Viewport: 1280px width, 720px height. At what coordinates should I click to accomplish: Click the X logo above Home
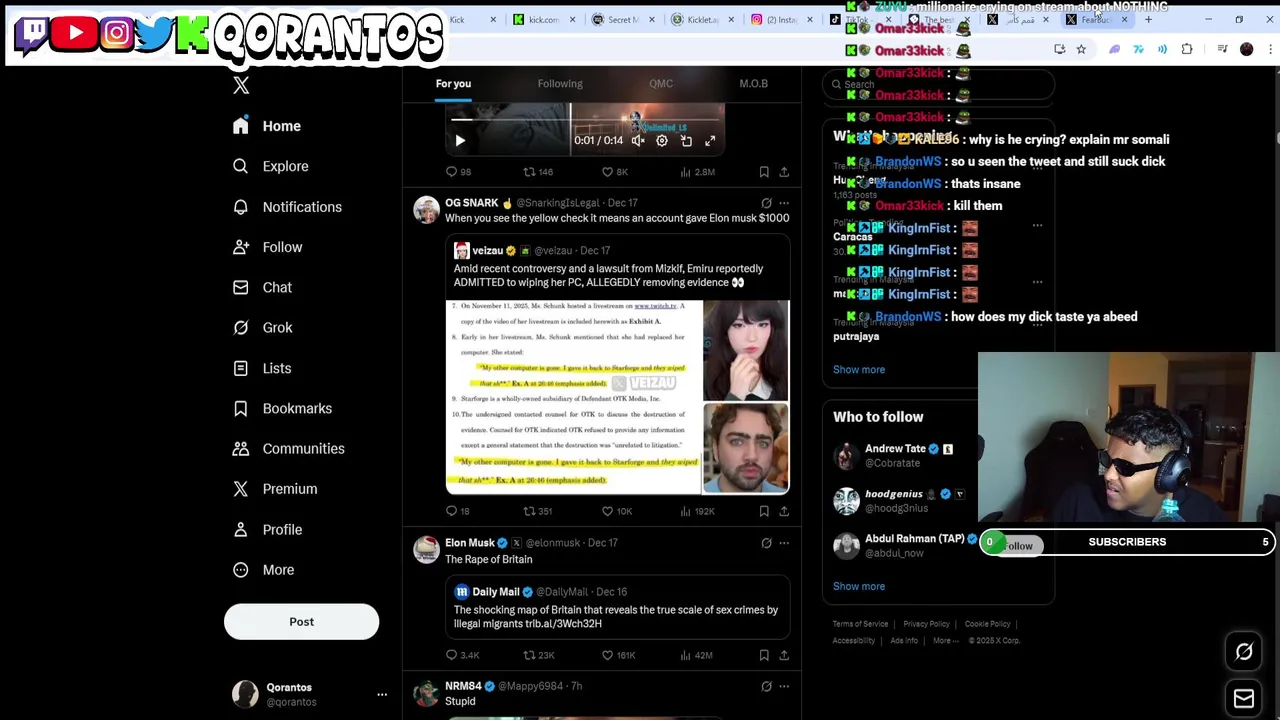pyautogui.click(x=241, y=86)
